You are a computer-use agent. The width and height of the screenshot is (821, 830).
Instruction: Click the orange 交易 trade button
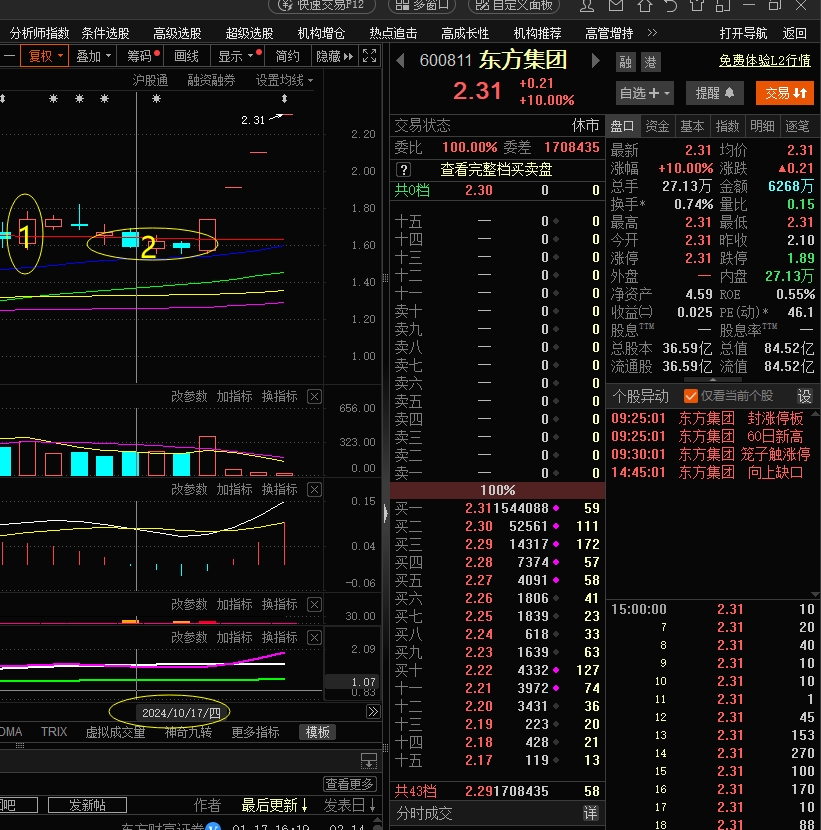click(786, 93)
